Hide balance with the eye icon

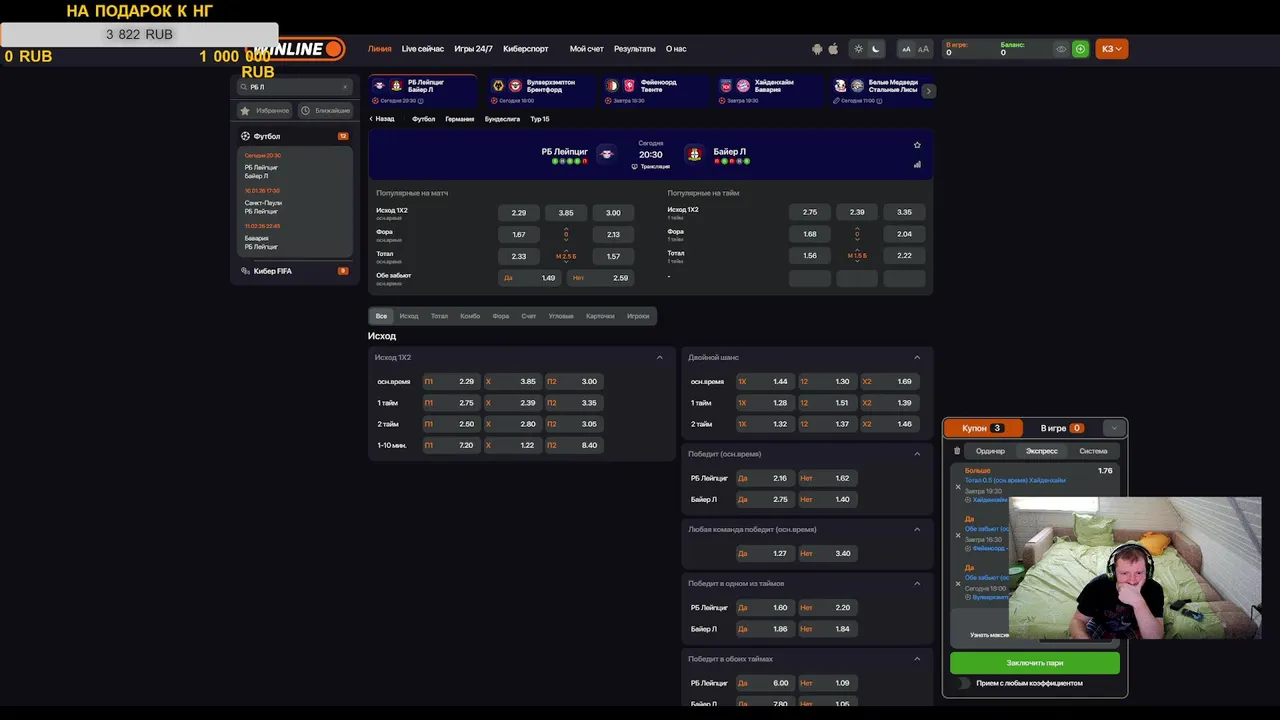click(1061, 49)
